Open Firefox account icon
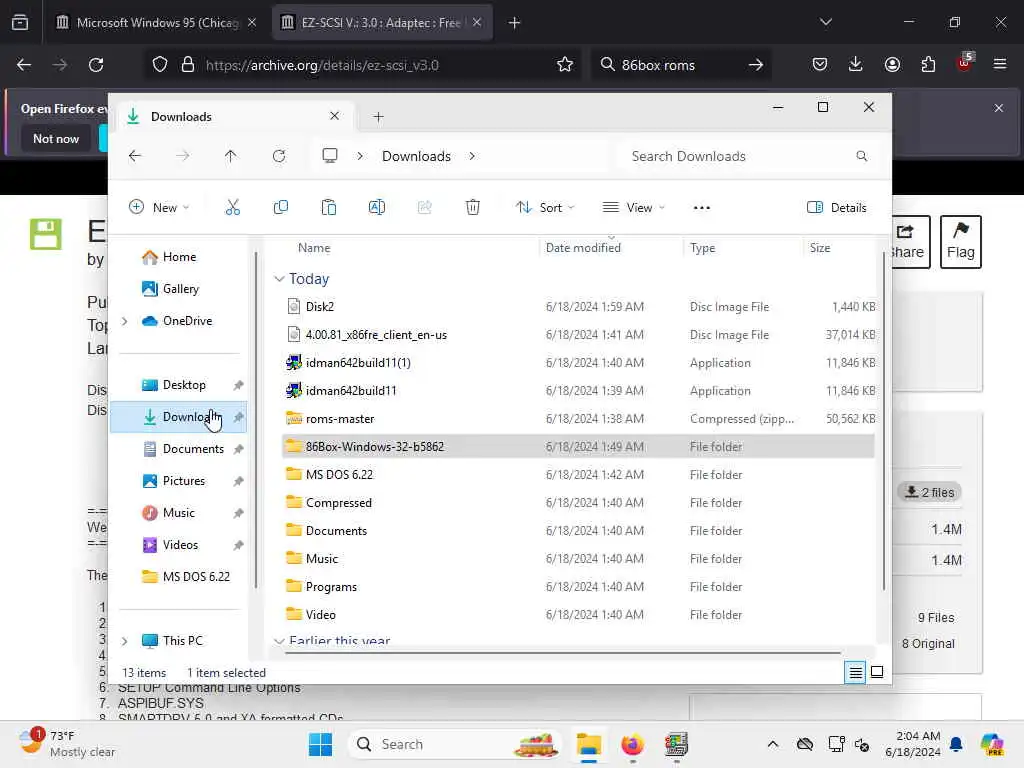Screen dimensions: 1024x768 point(892,64)
